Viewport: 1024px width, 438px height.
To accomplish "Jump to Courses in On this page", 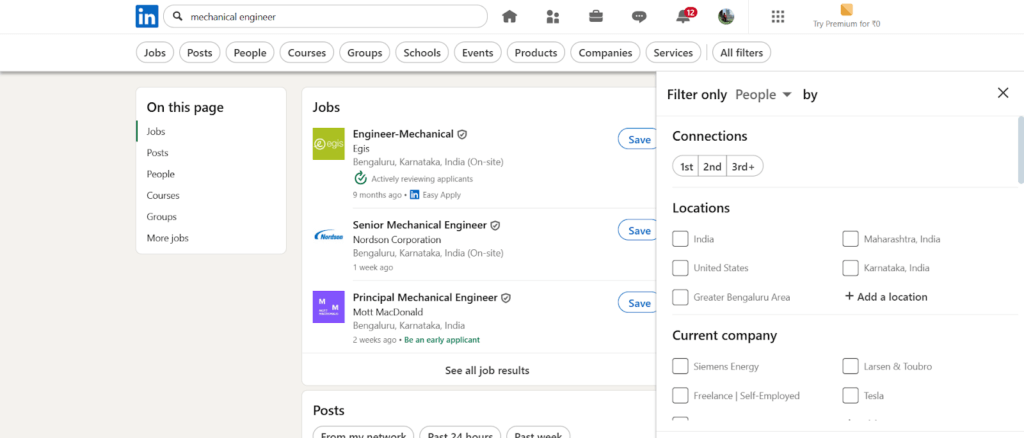I will 163,196.
